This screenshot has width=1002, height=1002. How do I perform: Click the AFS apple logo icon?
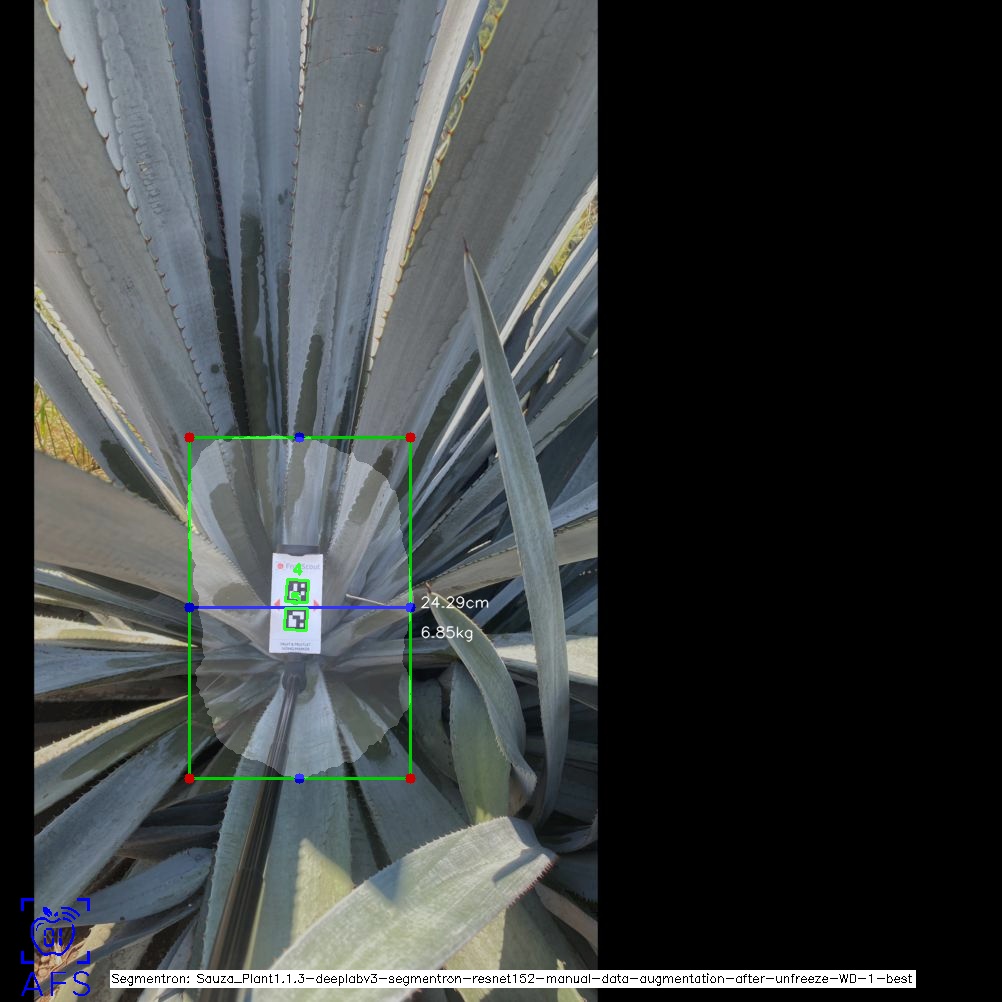point(56,930)
